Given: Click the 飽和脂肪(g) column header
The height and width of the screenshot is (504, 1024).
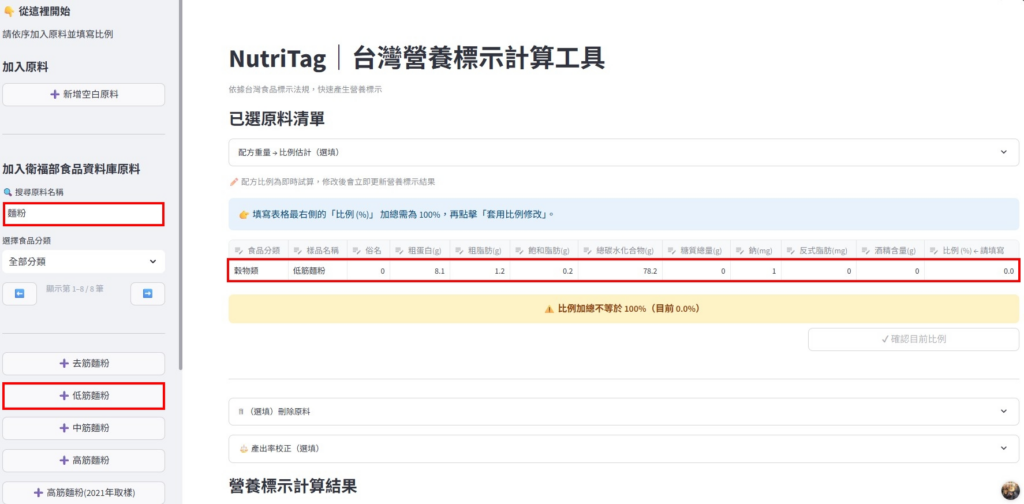Looking at the screenshot, I should 543,250.
